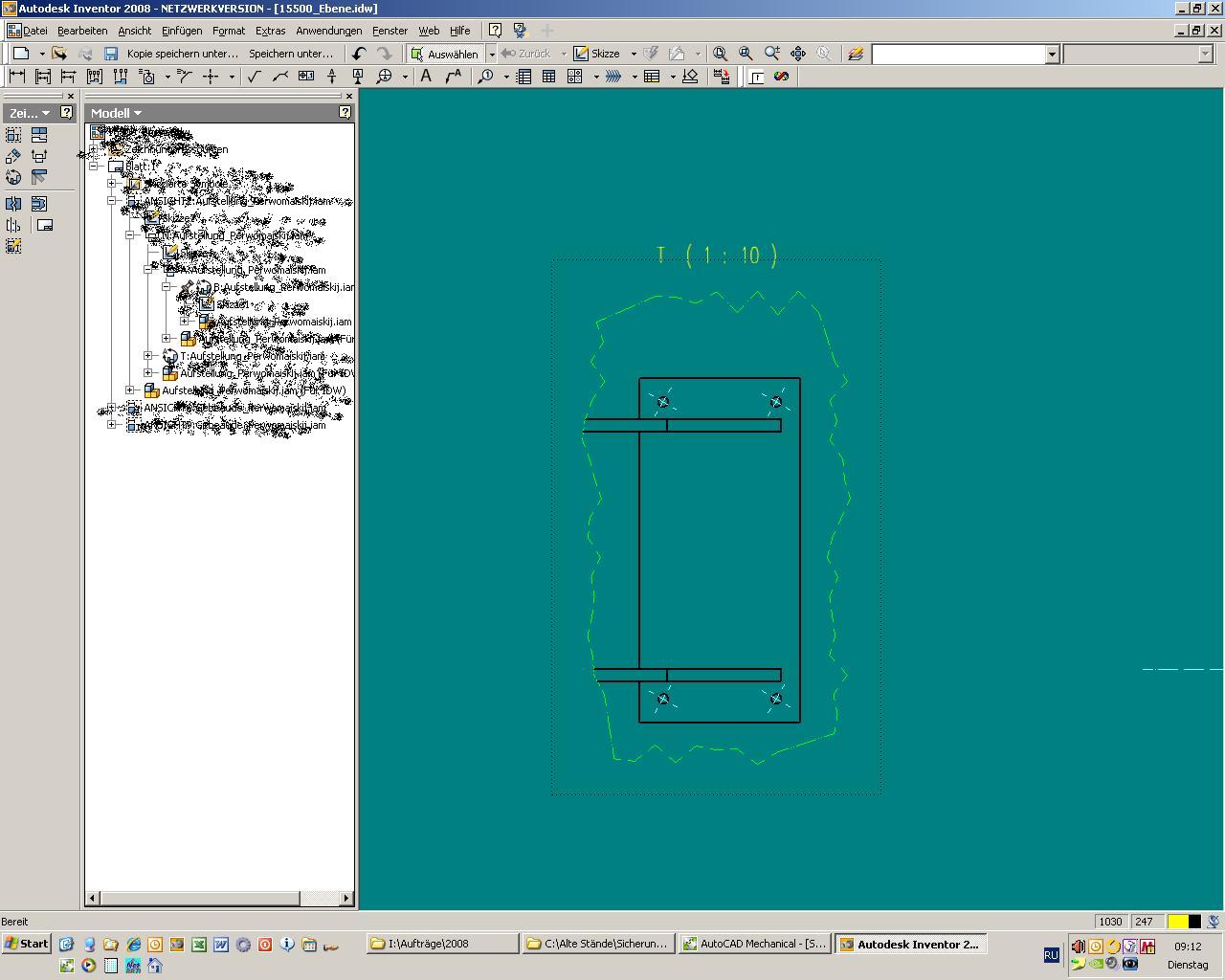Image resolution: width=1225 pixels, height=980 pixels.
Task: Toggle the Auswählen selection mode button
Action: [444, 54]
